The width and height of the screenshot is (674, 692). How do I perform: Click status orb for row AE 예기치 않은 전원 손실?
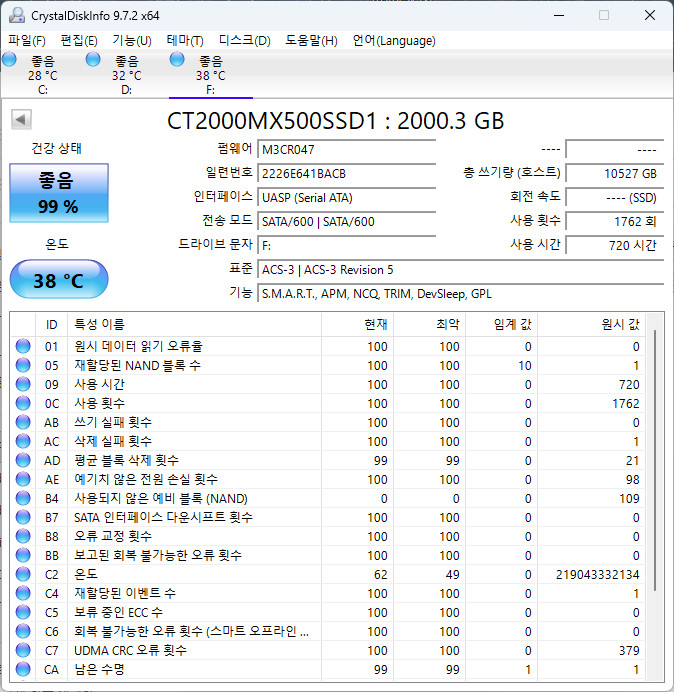[23, 479]
